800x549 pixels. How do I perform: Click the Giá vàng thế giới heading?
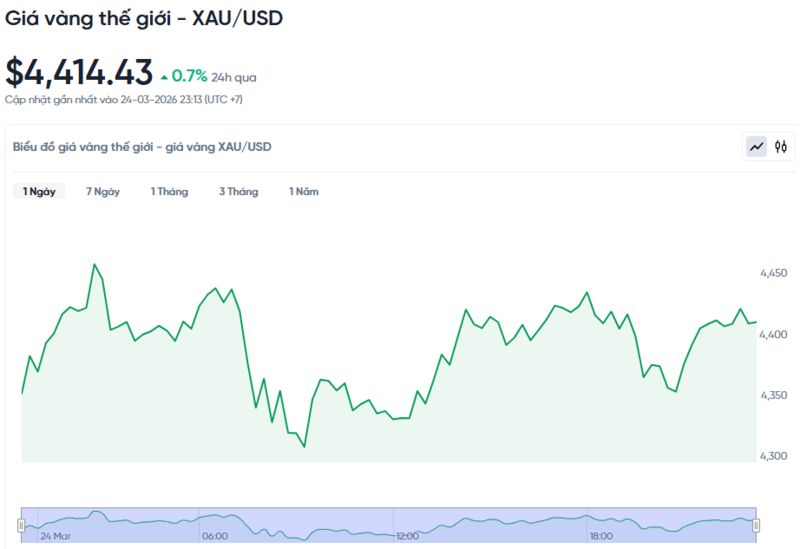pos(143,18)
